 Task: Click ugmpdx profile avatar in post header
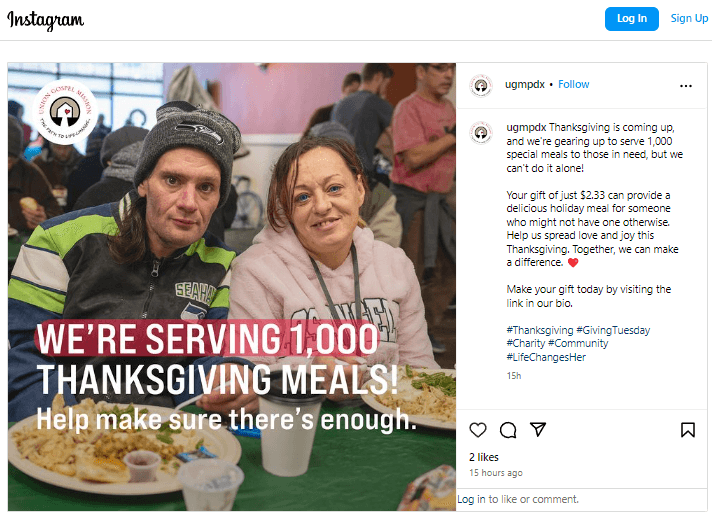coord(481,85)
